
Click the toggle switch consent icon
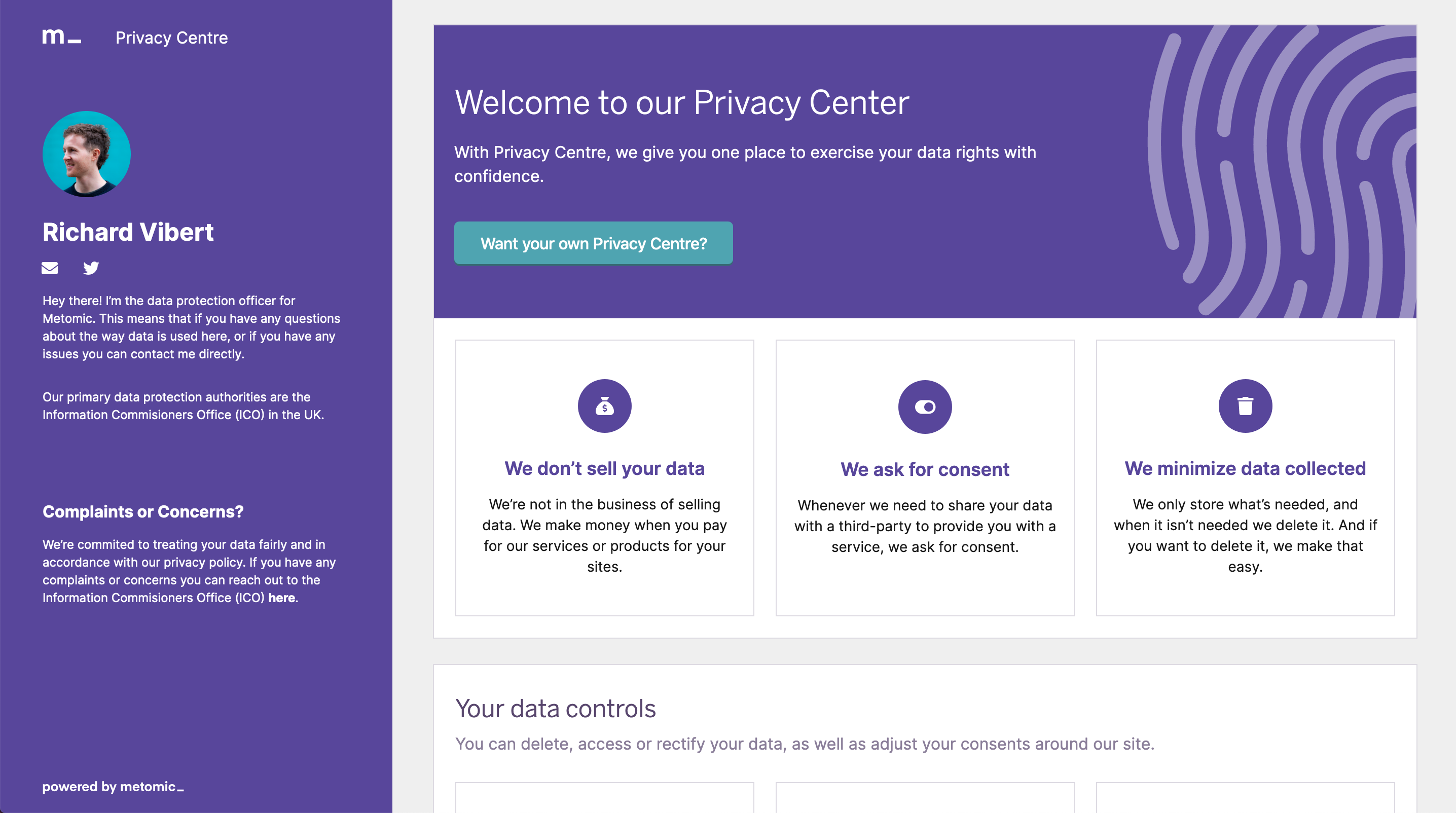point(925,407)
